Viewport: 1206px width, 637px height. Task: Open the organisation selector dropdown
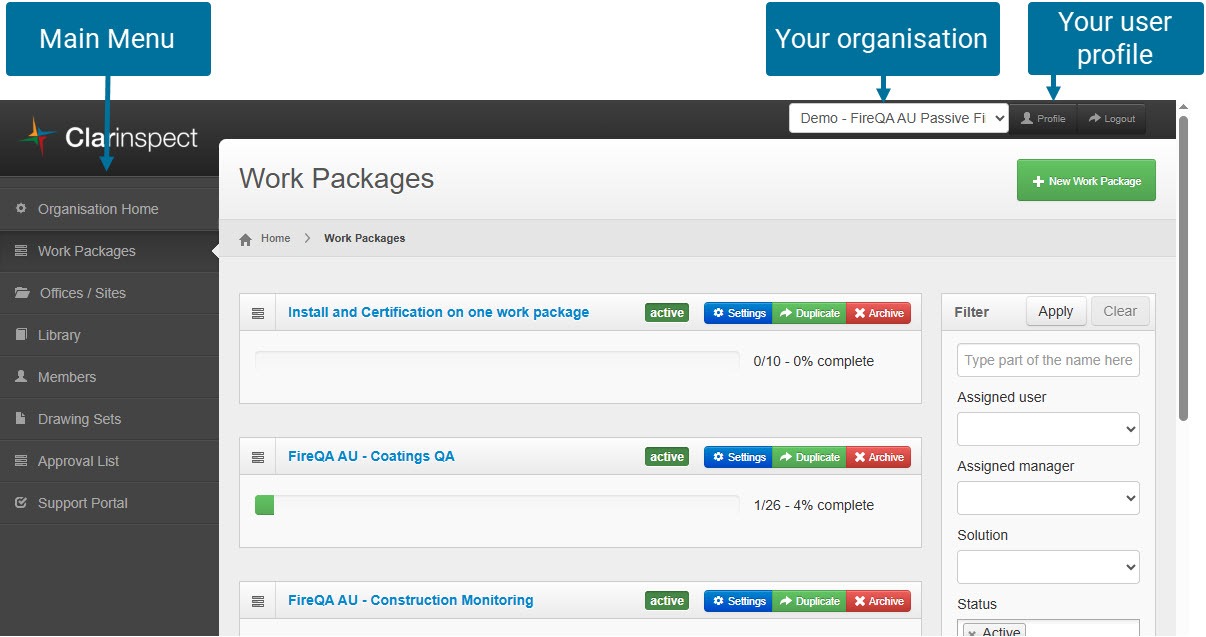click(898, 118)
